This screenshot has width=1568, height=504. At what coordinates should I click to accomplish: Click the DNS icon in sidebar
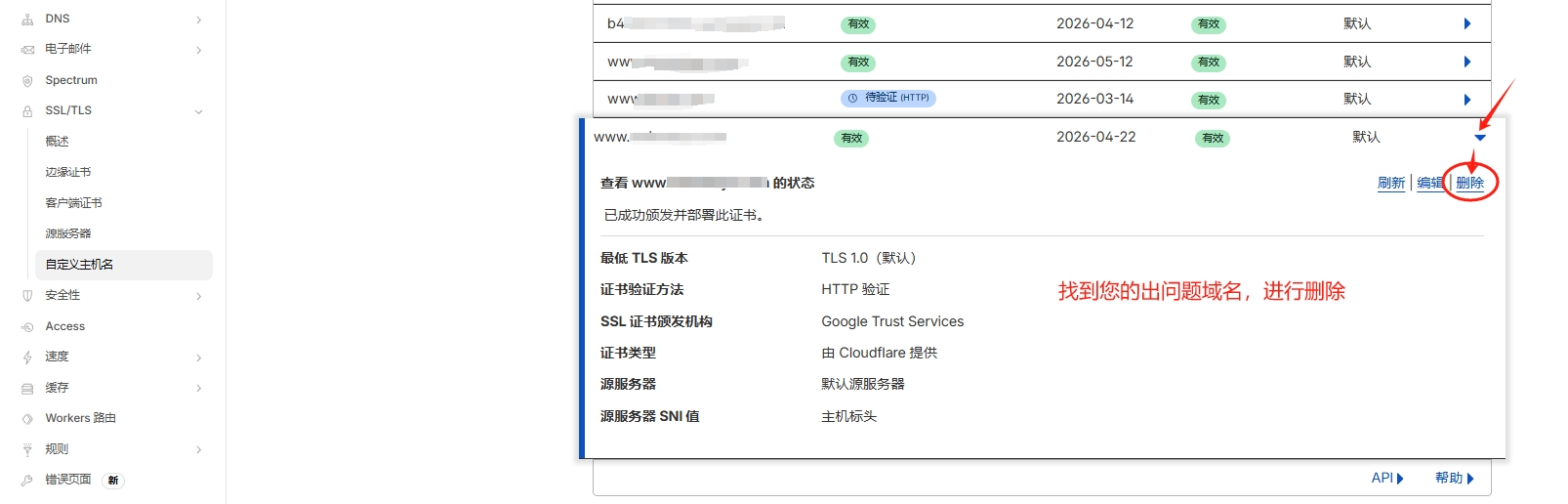pos(27,19)
